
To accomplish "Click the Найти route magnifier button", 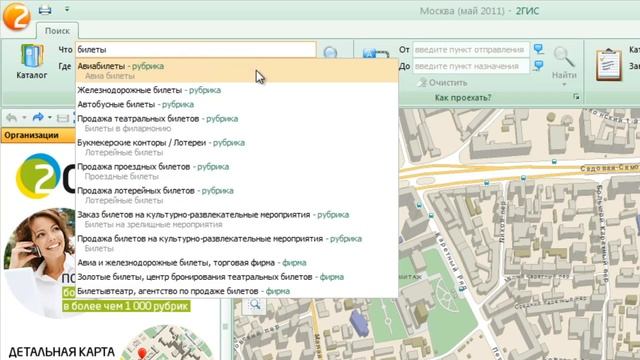I will [x=564, y=62].
